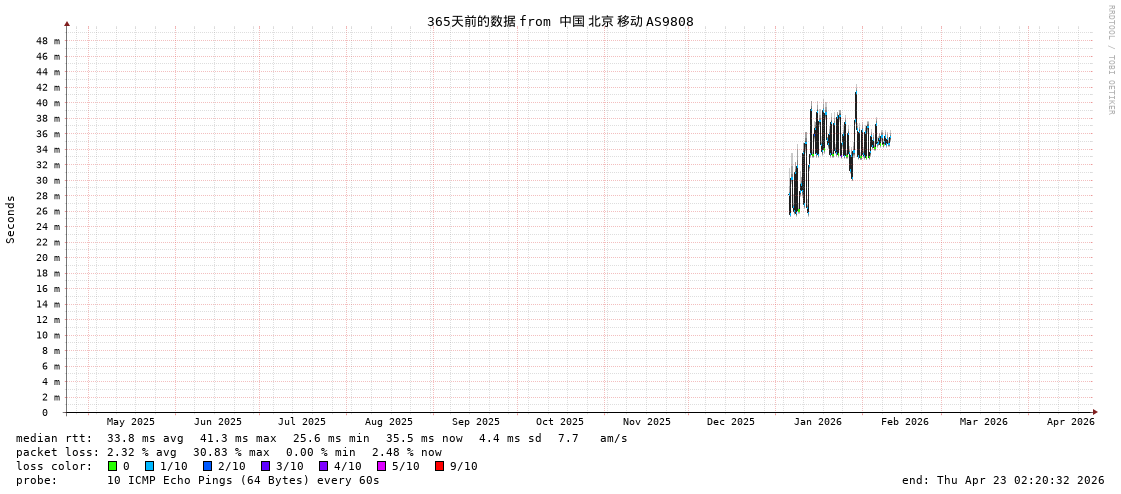This screenshot has width=1121, height=494.
Task: Click the Apr 2026 x-axis label
Action: tap(1070, 422)
